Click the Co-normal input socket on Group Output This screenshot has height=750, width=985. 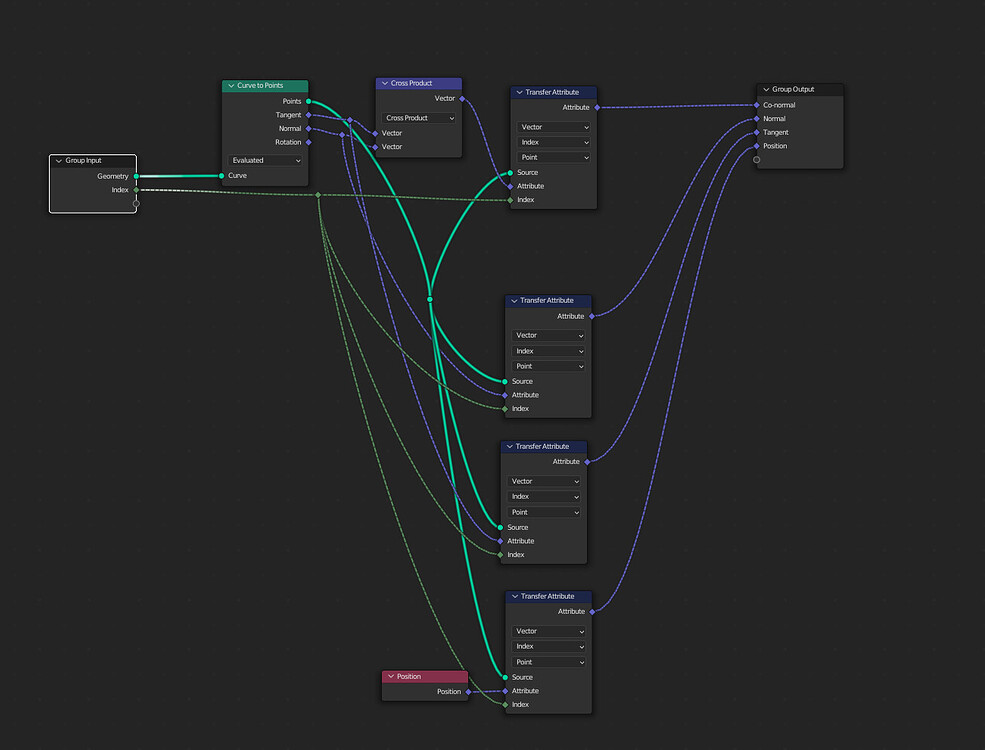(757, 104)
